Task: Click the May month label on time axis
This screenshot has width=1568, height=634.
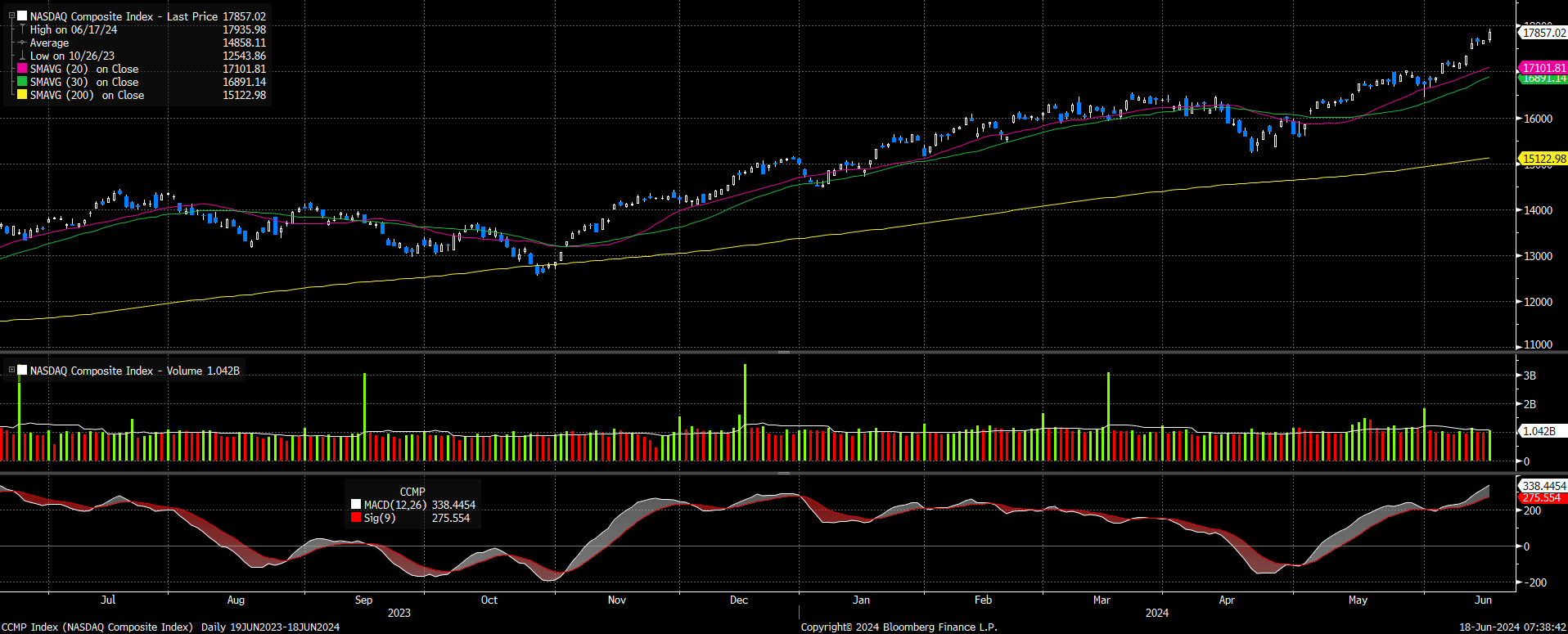Action: pos(1358,600)
